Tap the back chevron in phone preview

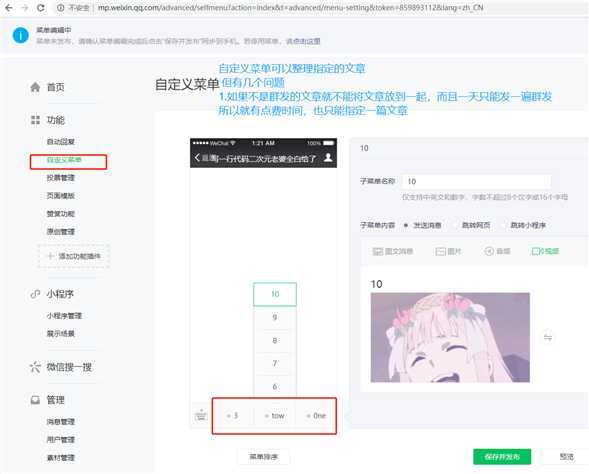tap(197, 158)
